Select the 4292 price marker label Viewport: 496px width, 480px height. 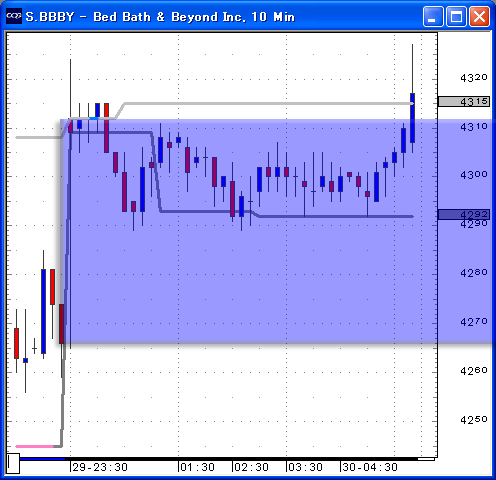[x=464, y=214]
